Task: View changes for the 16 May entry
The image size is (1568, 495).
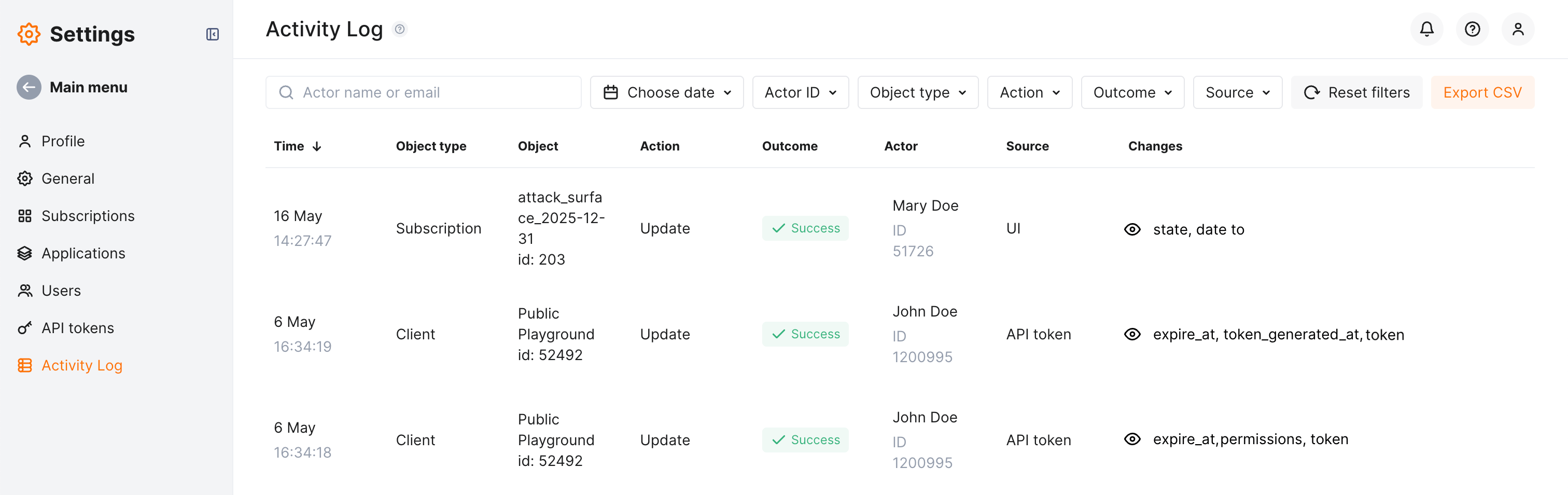Action: [x=1131, y=229]
